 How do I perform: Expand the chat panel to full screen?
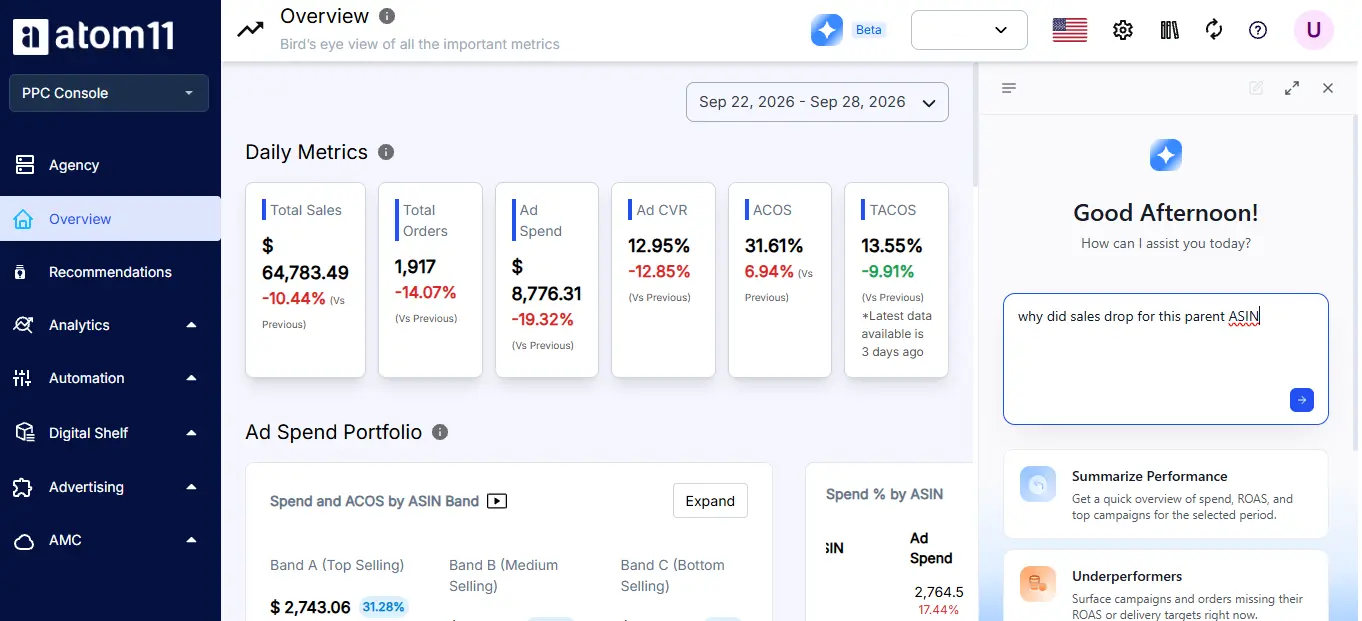1292,88
